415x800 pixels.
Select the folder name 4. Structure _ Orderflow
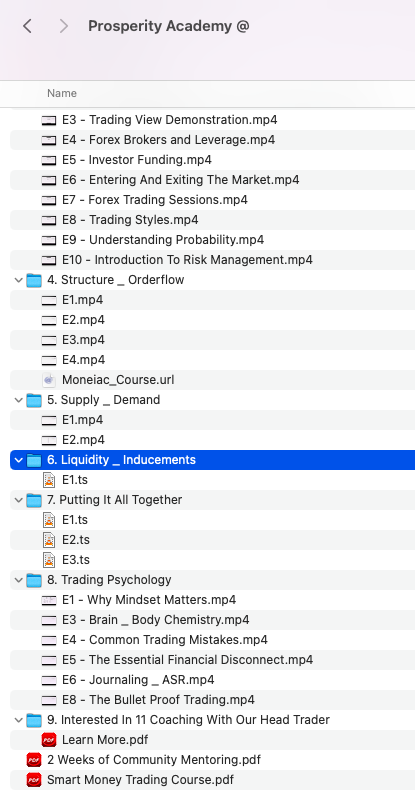[115, 280]
